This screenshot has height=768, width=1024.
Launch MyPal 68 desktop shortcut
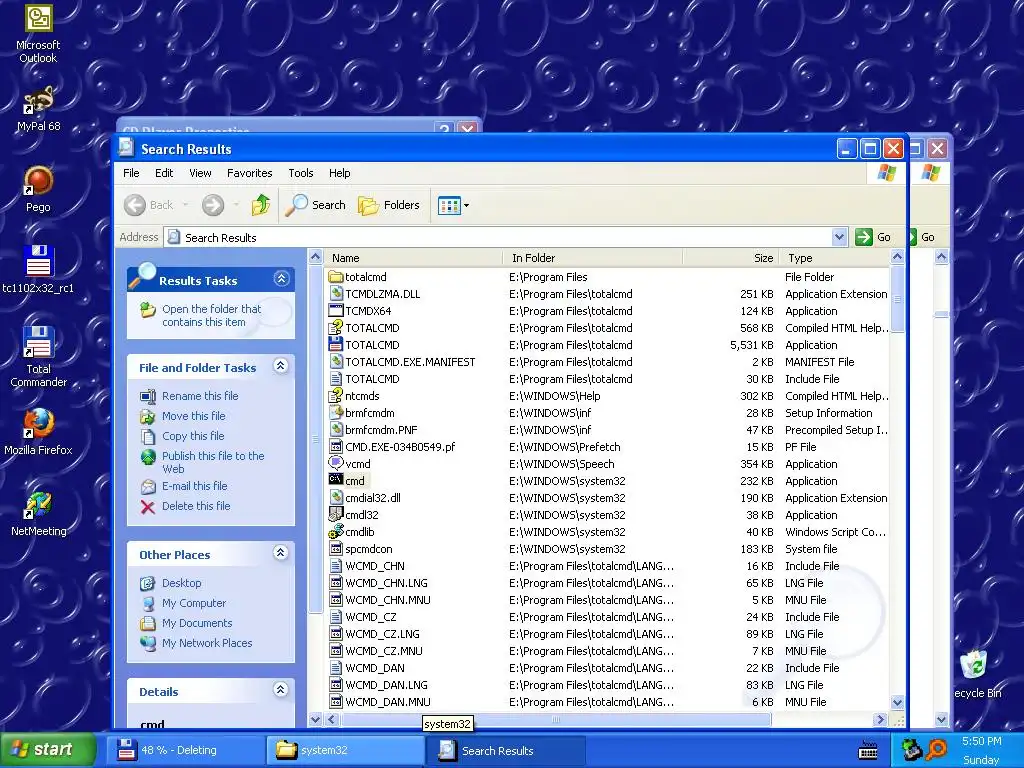tap(39, 108)
